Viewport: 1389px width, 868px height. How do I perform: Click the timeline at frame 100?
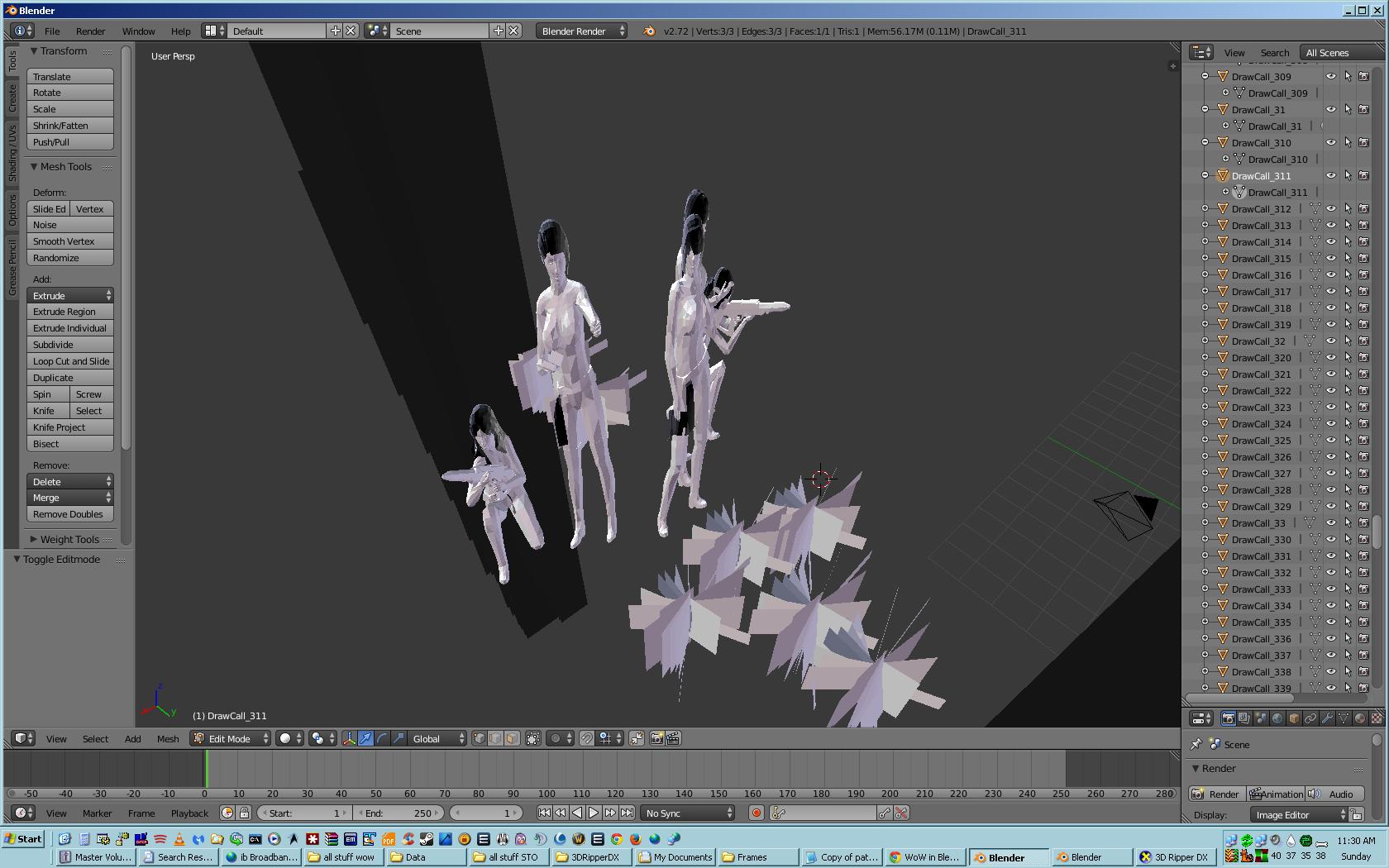click(x=547, y=769)
